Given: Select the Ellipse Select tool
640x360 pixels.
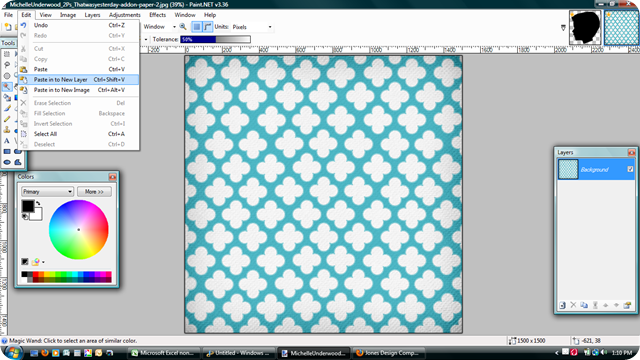Looking at the screenshot, I should click(7, 76).
